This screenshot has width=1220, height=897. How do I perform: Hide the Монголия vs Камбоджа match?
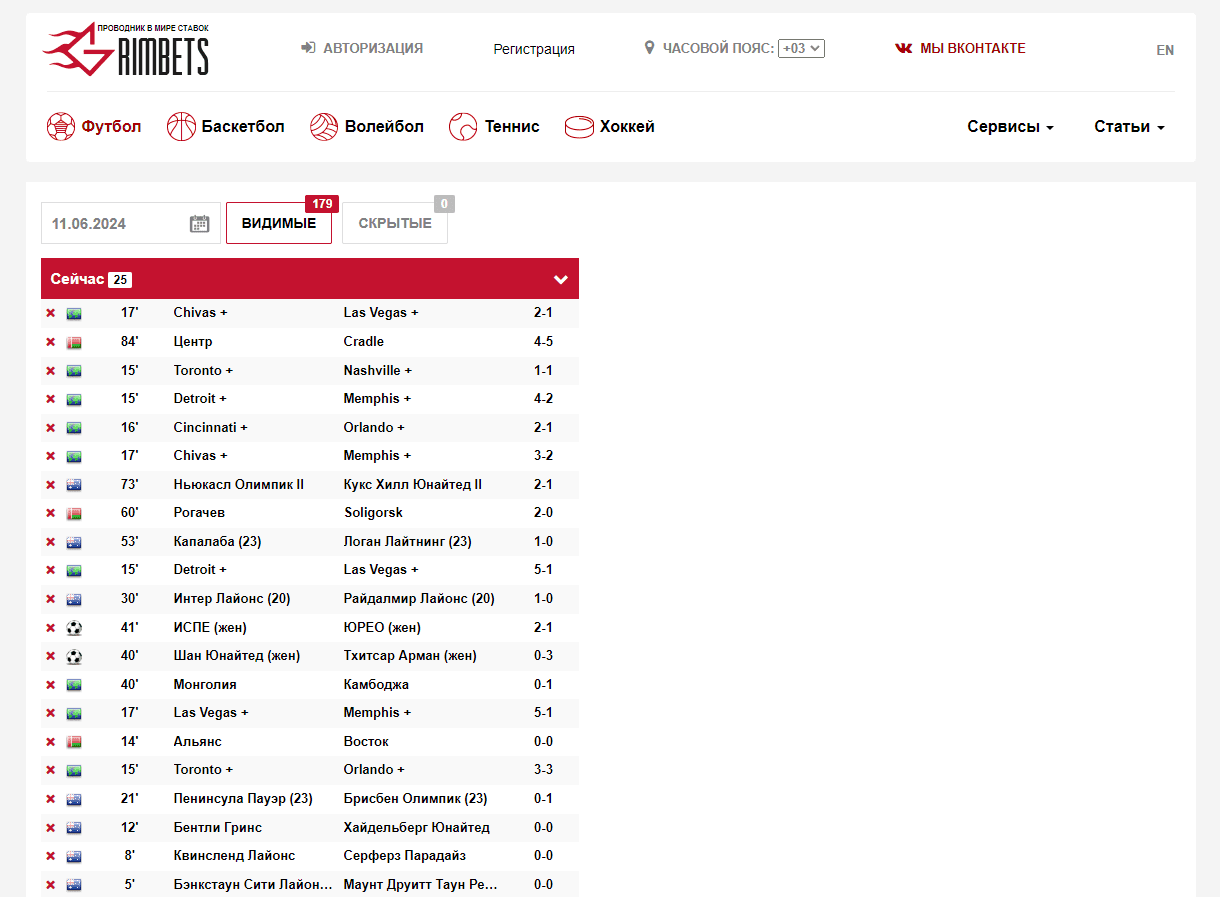pos(50,685)
